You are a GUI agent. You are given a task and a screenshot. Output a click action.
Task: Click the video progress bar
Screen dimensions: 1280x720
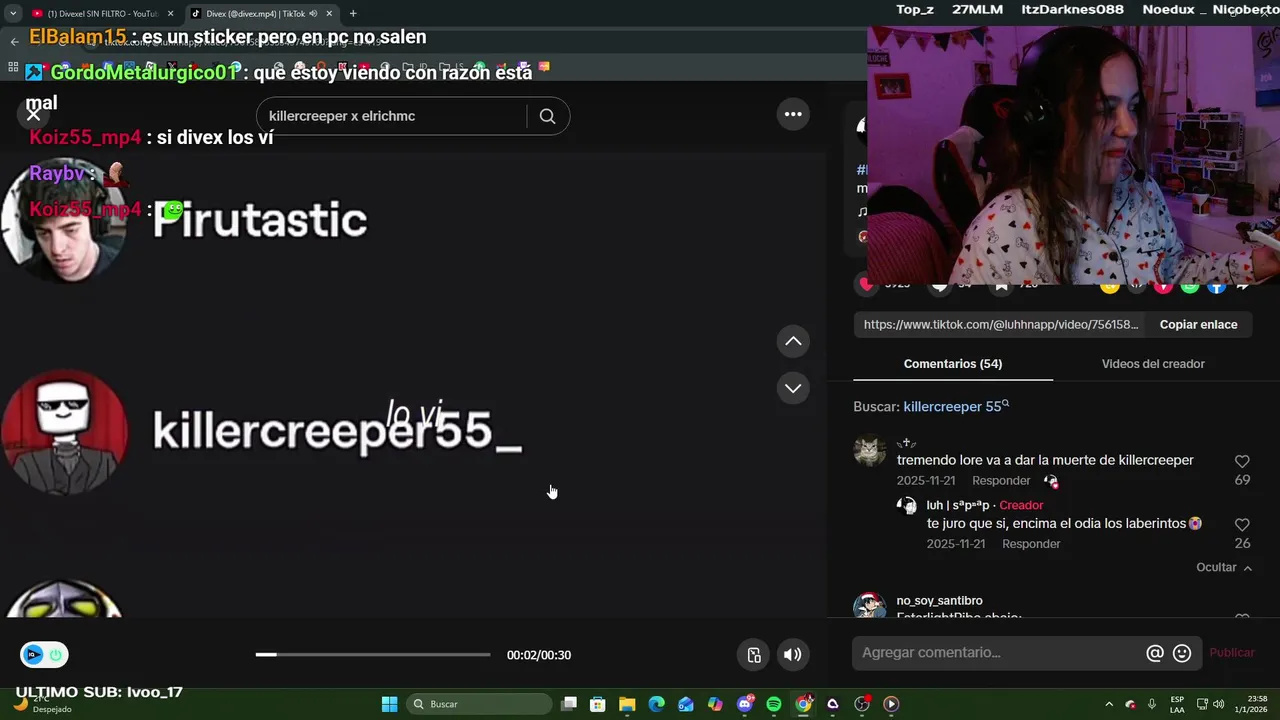click(373, 655)
